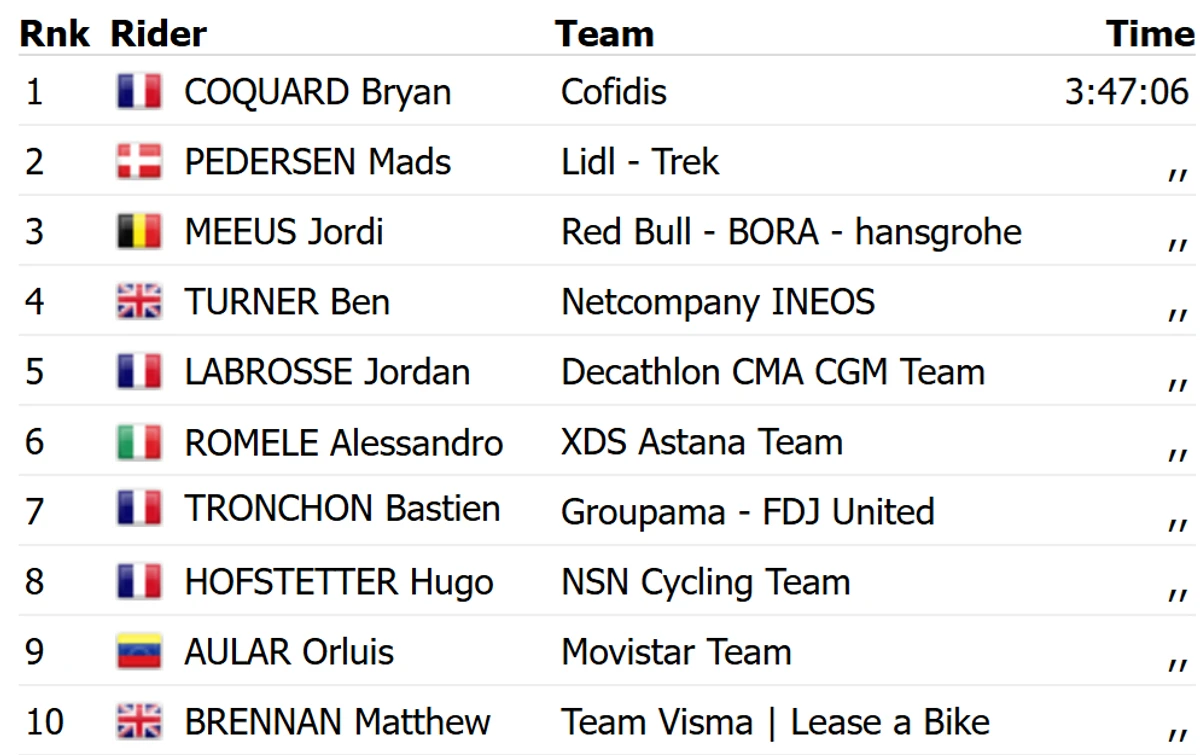
Task: Select the Netcompany INEOS team link
Action: pos(718,302)
